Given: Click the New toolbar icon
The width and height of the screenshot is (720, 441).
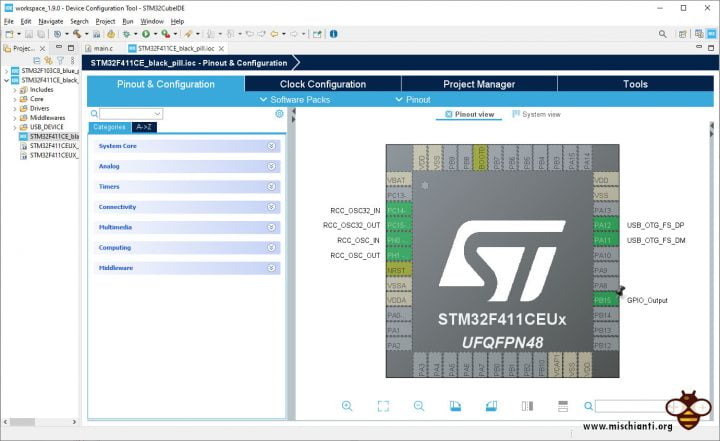Looking at the screenshot, I should [9, 34].
